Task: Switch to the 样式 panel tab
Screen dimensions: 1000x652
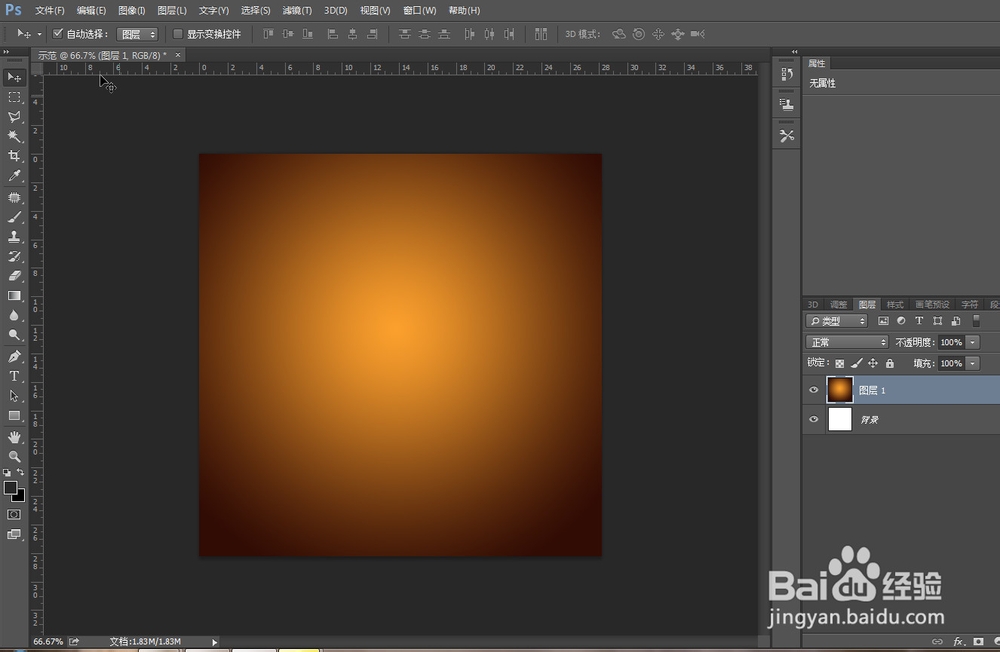Action: point(894,304)
